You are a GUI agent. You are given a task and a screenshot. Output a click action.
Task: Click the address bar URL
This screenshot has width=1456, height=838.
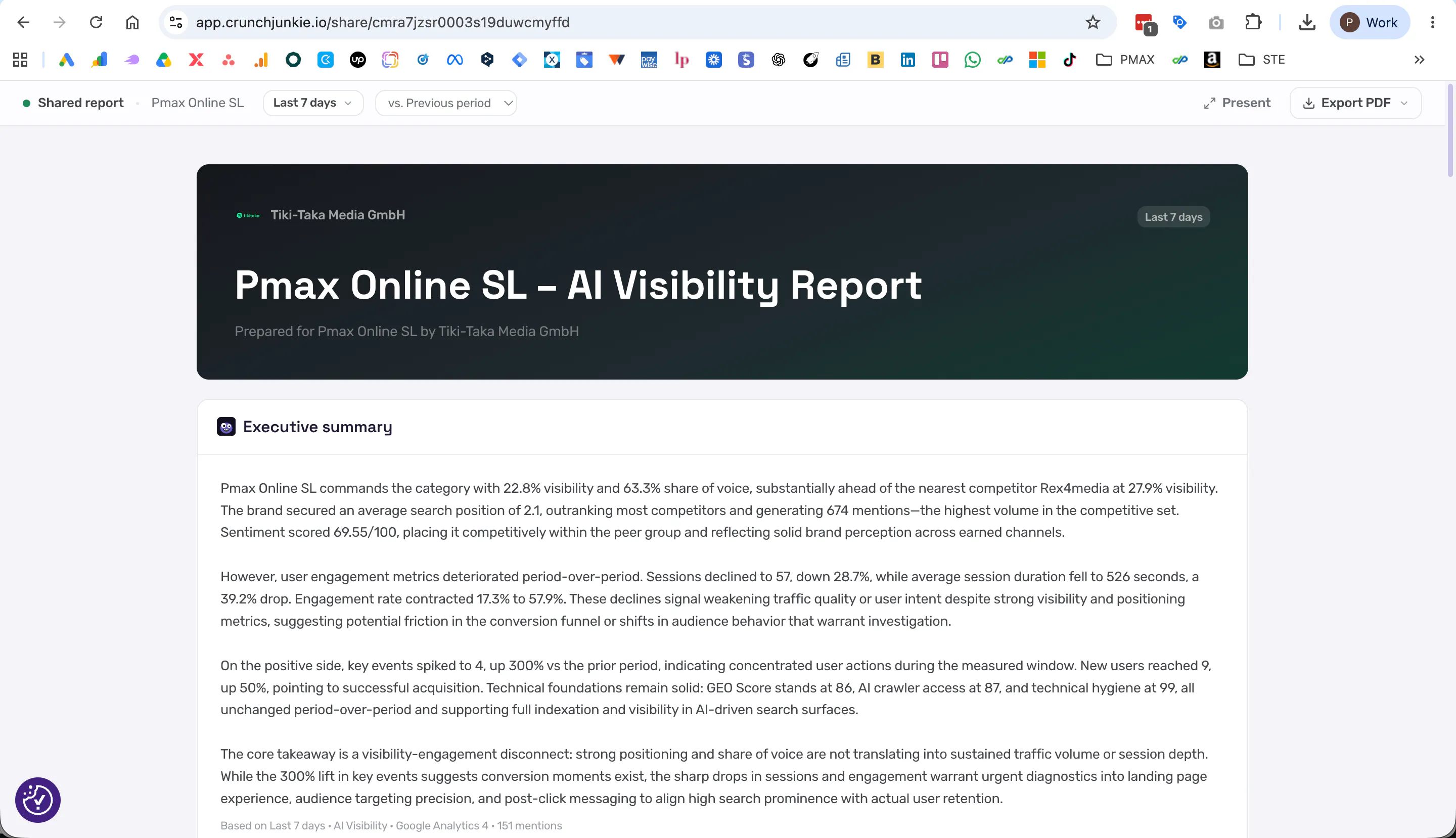click(x=383, y=22)
